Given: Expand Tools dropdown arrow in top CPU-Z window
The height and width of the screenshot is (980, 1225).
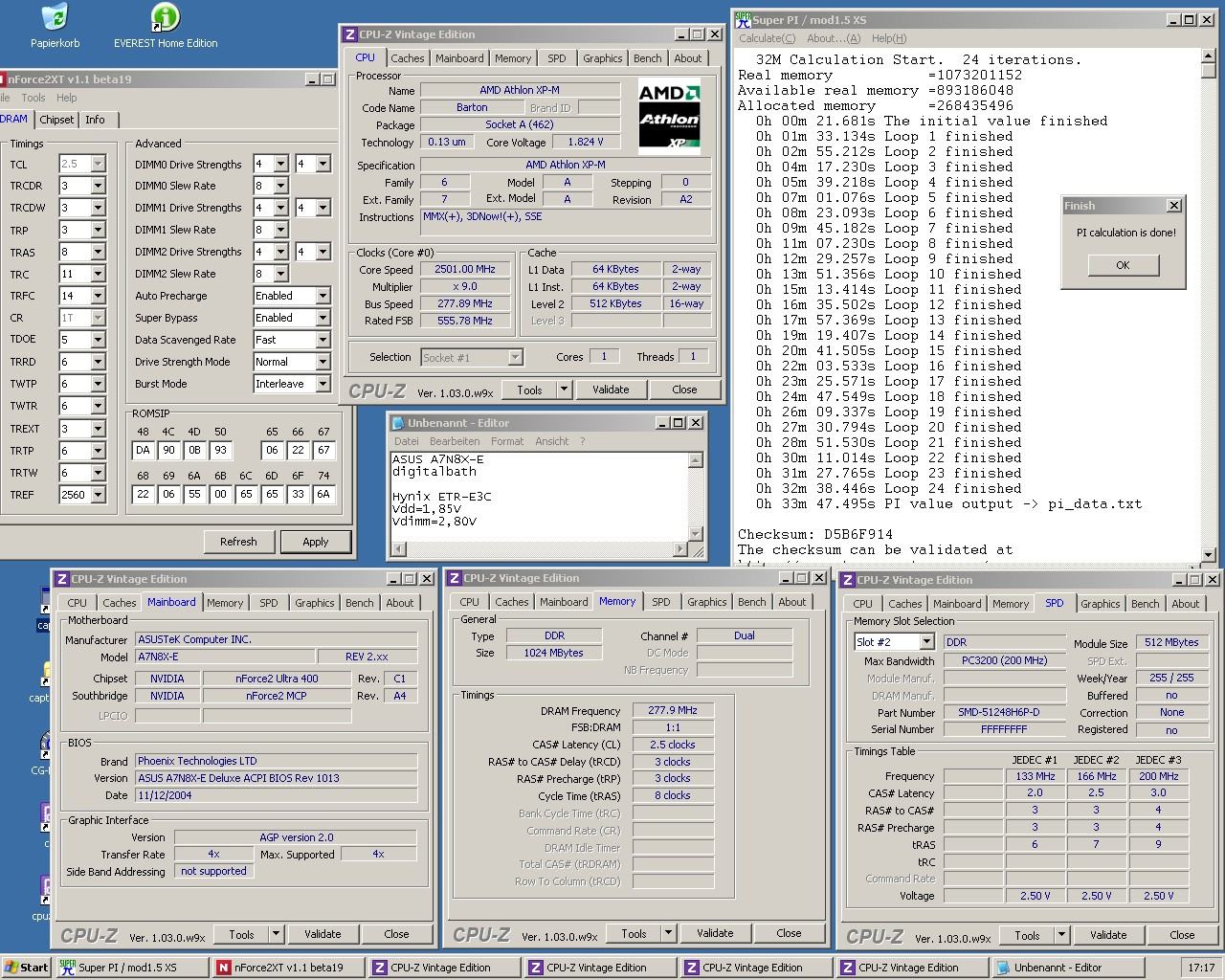Looking at the screenshot, I should (x=564, y=390).
